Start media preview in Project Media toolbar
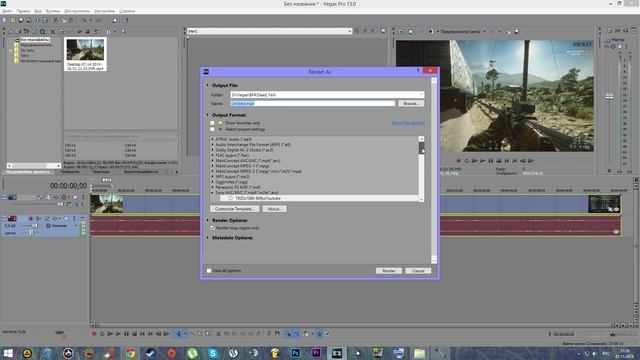The image size is (640, 360). tap(80, 31)
